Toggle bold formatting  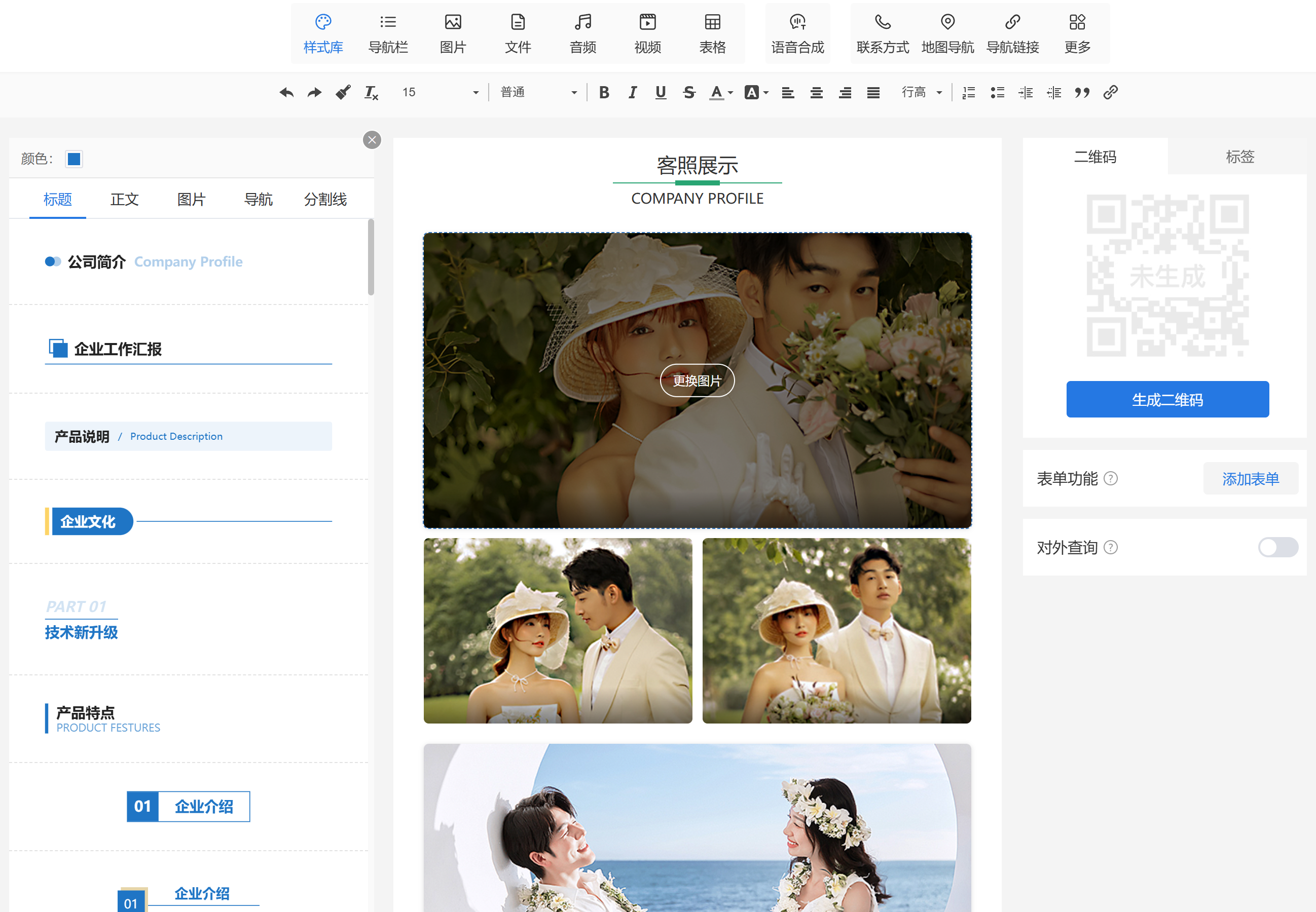click(604, 93)
